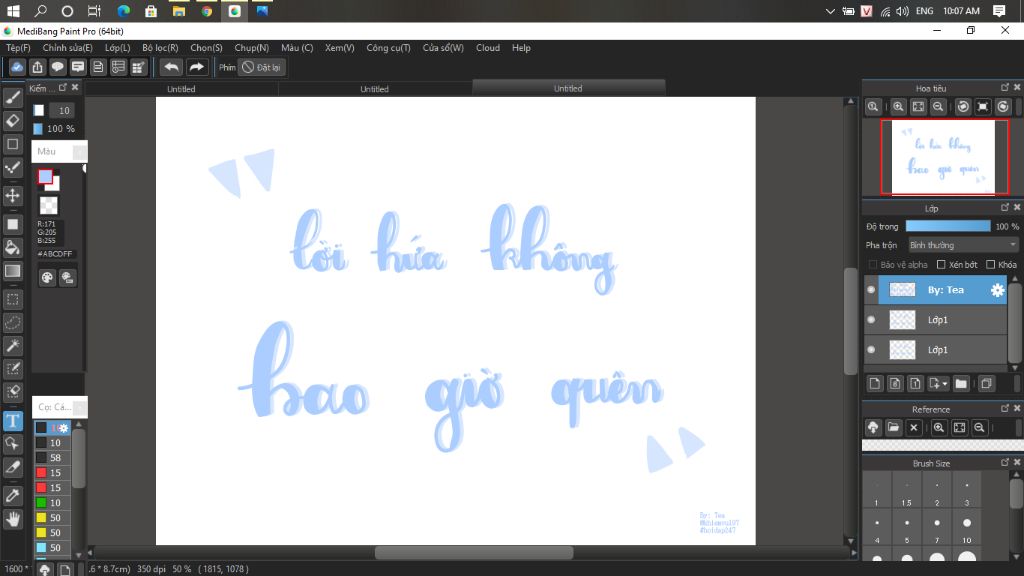This screenshot has height=576, width=1024.
Task: Open Windows Start menu
Action: click(x=13, y=11)
